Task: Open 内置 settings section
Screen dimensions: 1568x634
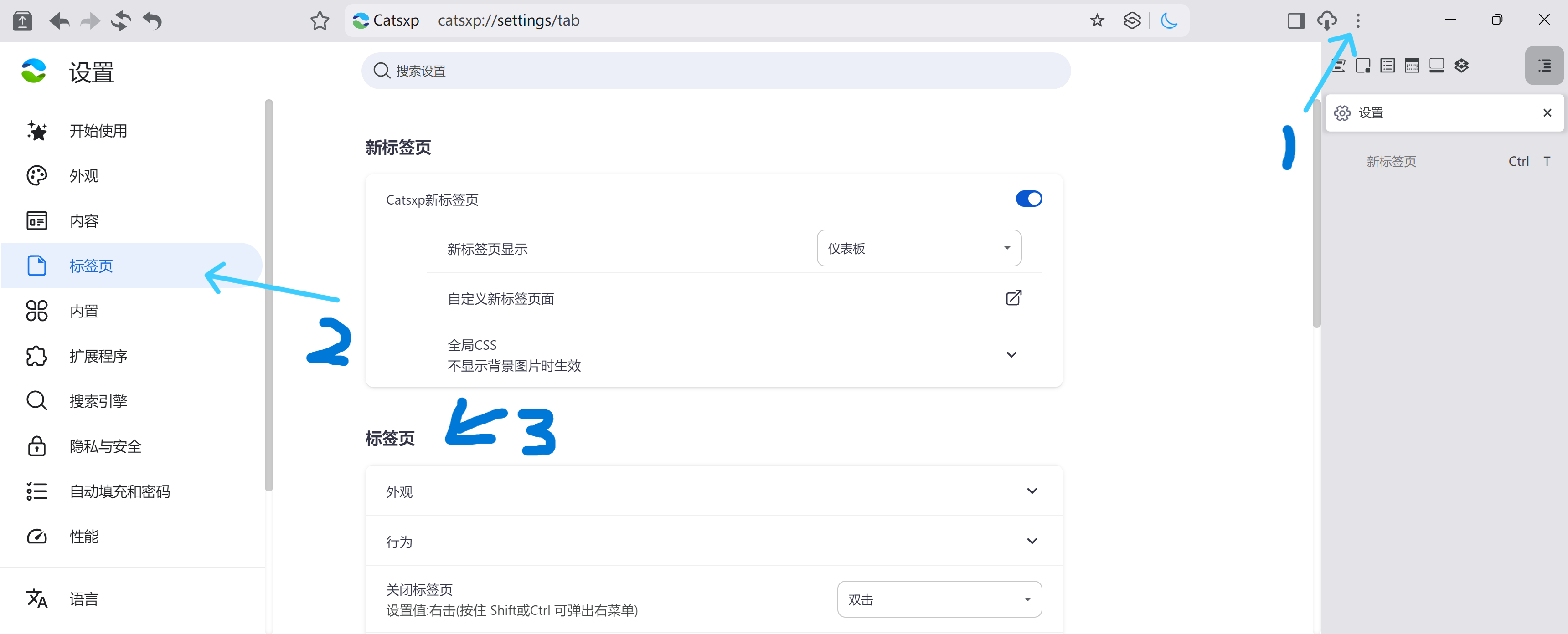Action: pos(132,311)
